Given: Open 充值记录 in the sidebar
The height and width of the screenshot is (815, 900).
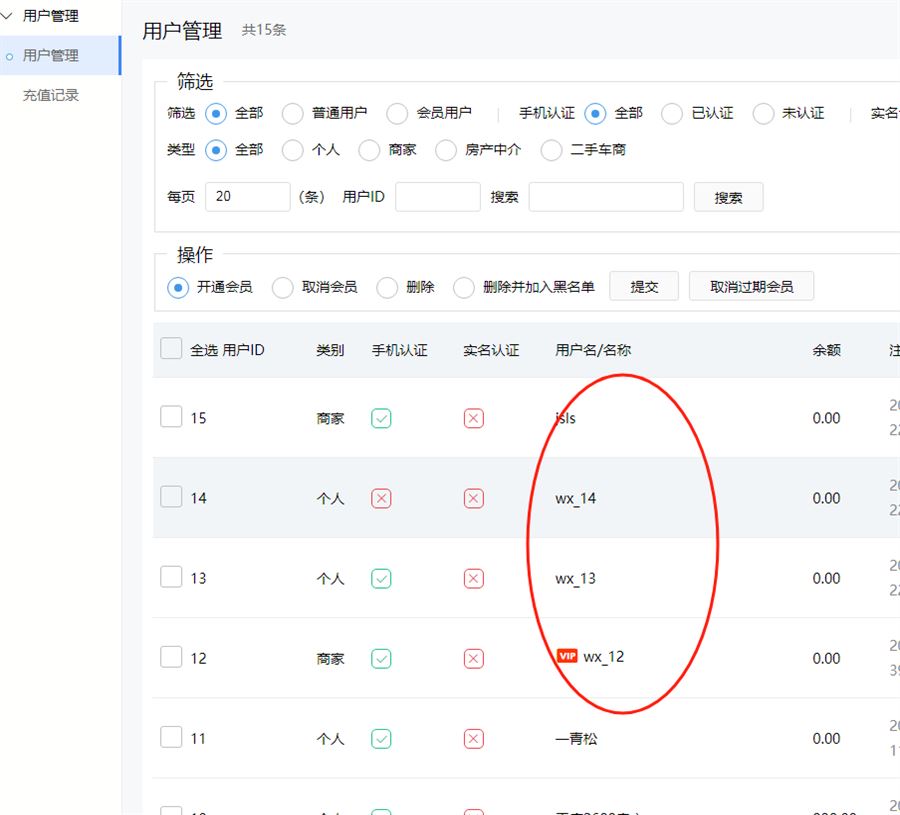Looking at the screenshot, I should pos(51,95).
